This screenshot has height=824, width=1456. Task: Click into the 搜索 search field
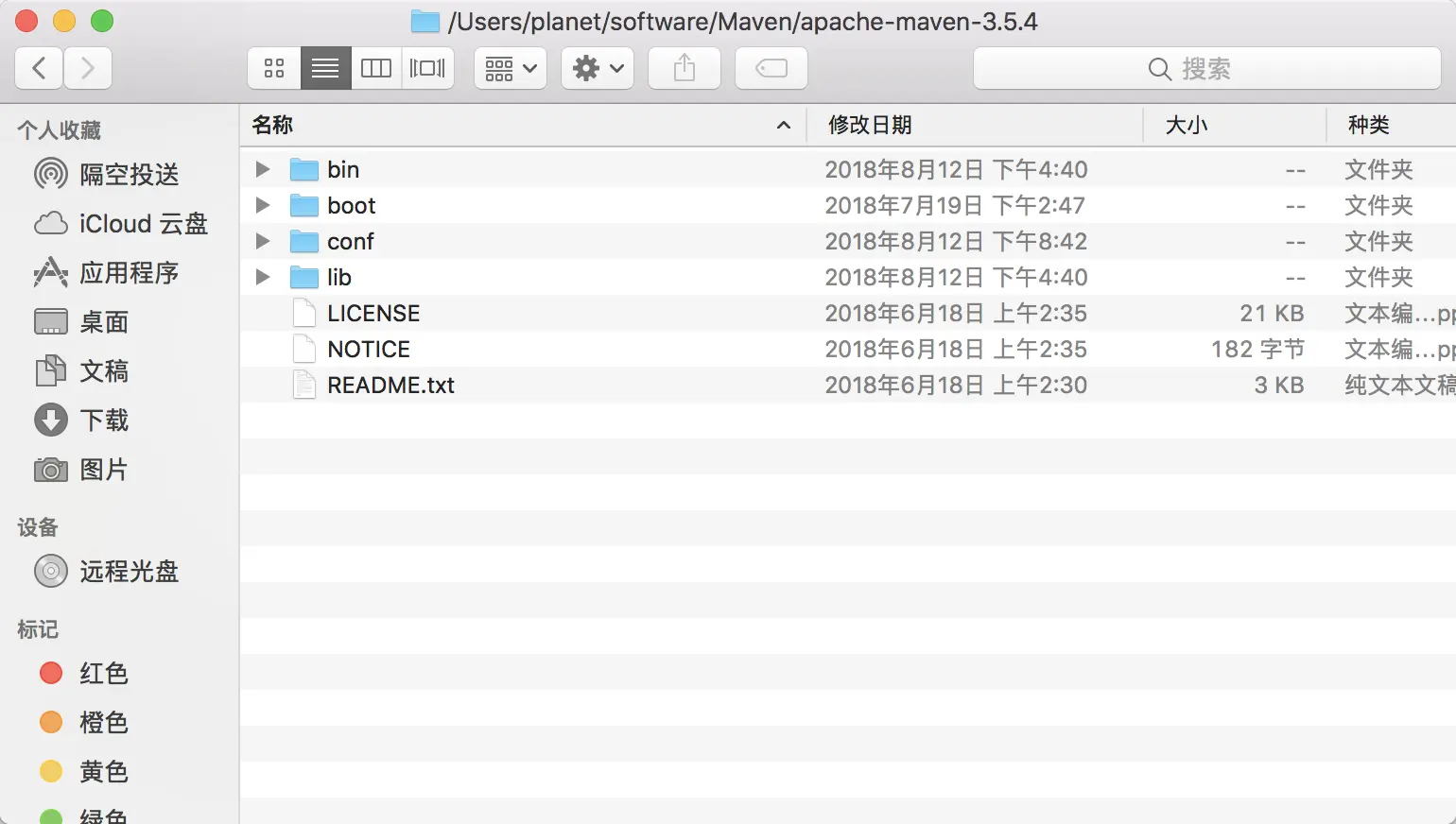[x=1206, y=68]
